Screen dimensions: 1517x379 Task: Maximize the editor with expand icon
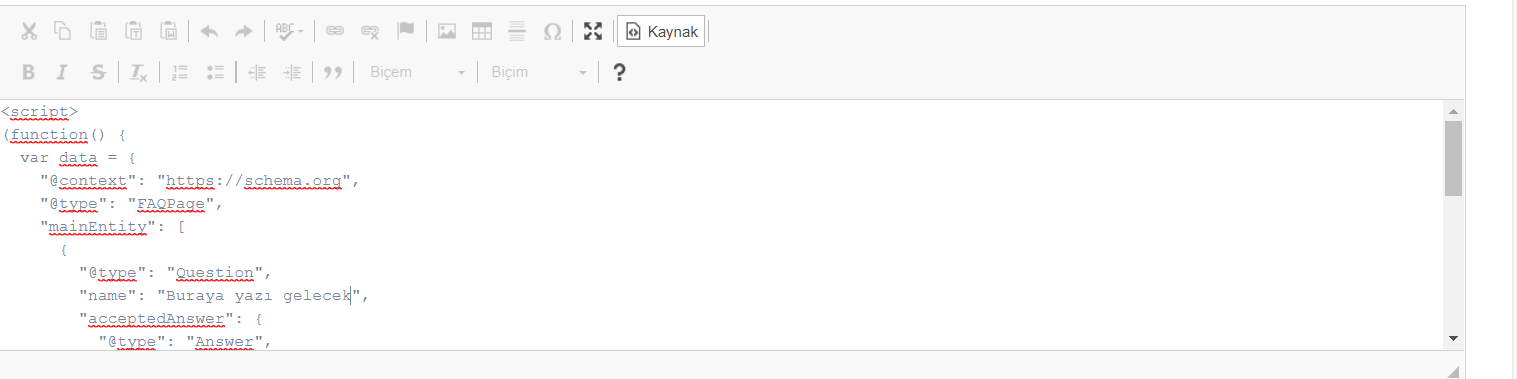pos(593,31)
